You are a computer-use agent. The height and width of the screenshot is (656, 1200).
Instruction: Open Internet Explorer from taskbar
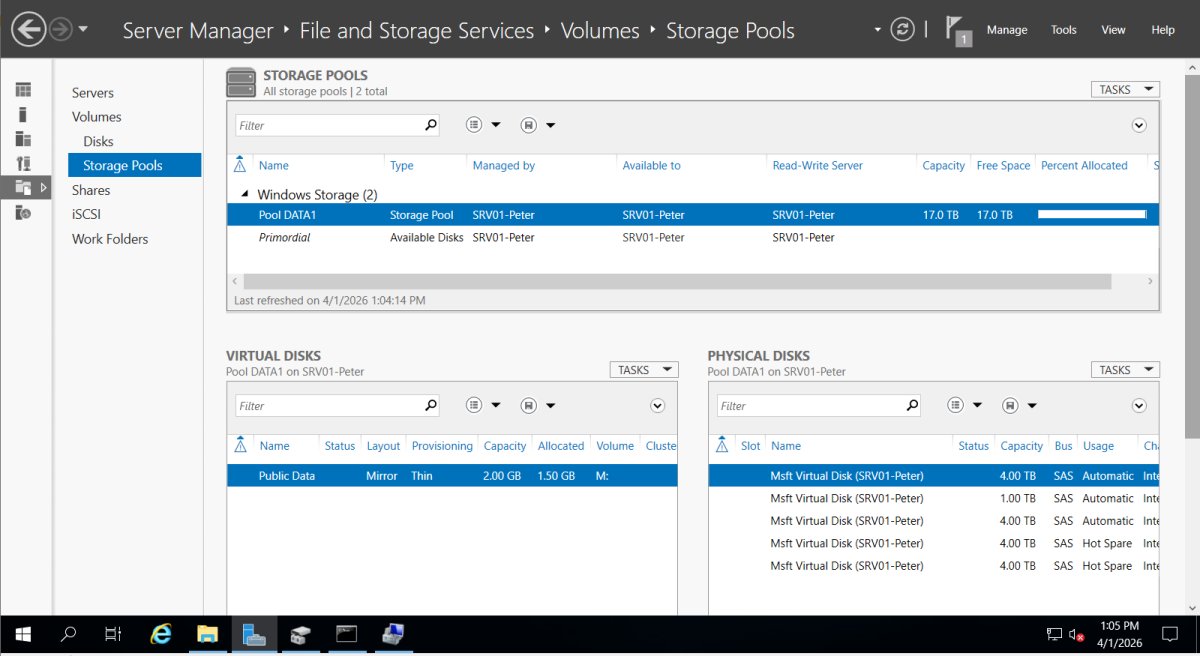point(160,634)
